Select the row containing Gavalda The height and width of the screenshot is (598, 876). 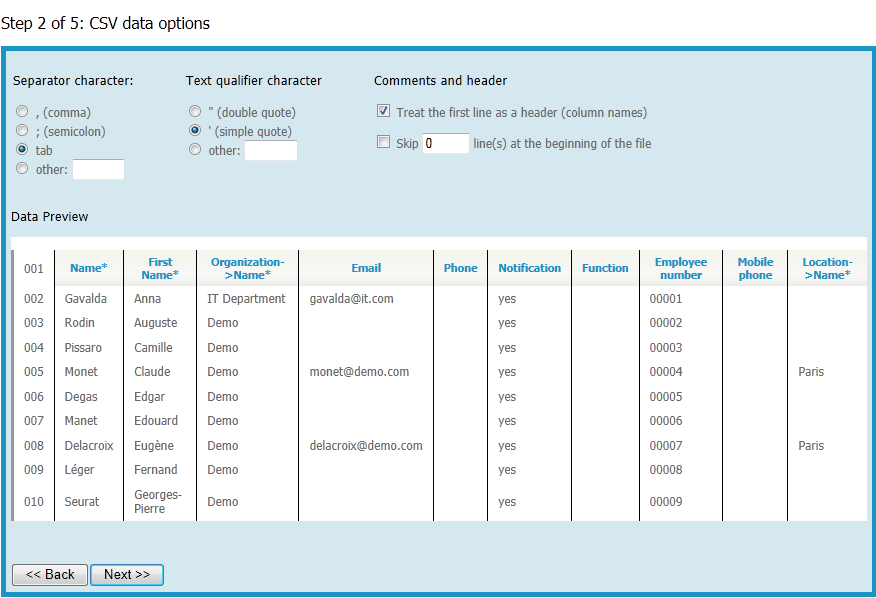click(x=86, y=298)
